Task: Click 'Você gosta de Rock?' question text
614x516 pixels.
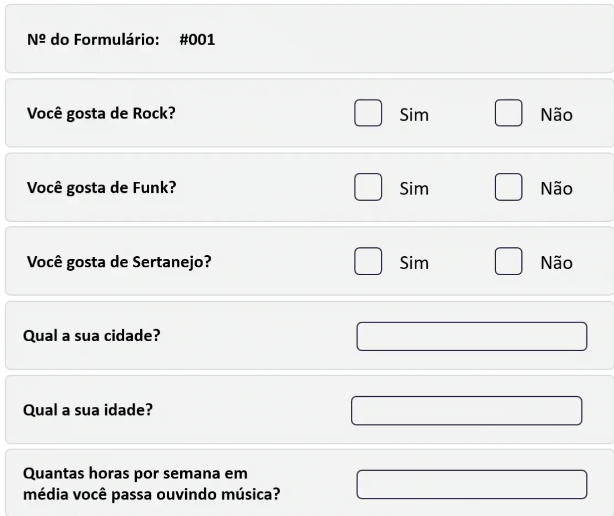Action: coord(101,112)
